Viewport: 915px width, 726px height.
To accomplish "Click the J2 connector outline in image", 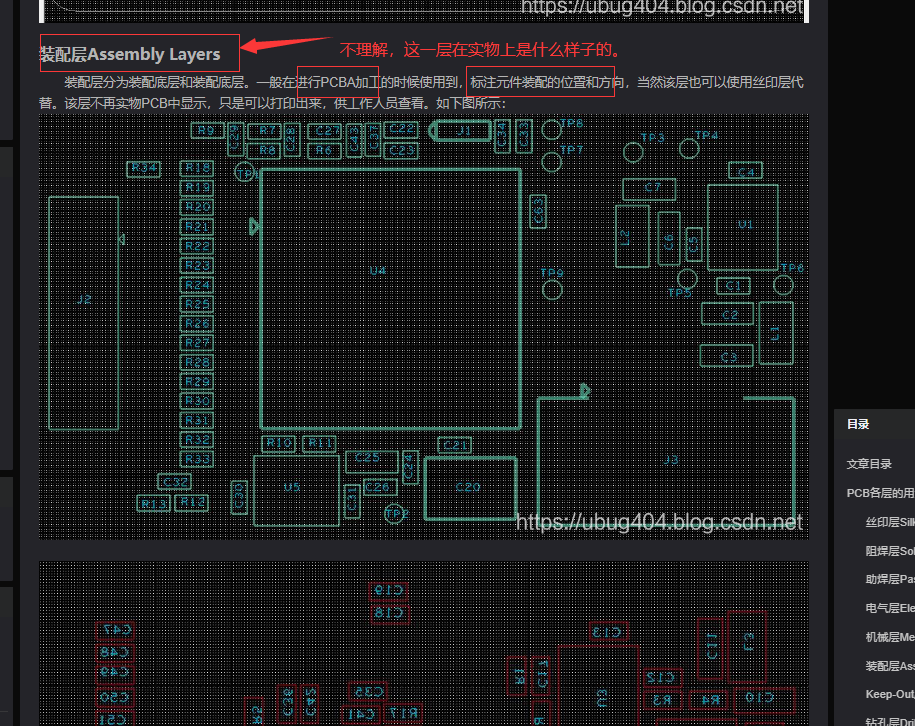I will pos(83,313).
